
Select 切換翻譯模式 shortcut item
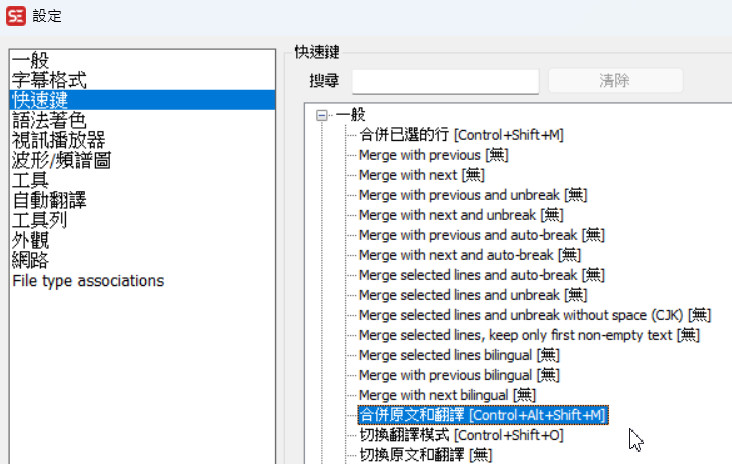[x=461, y=435]
